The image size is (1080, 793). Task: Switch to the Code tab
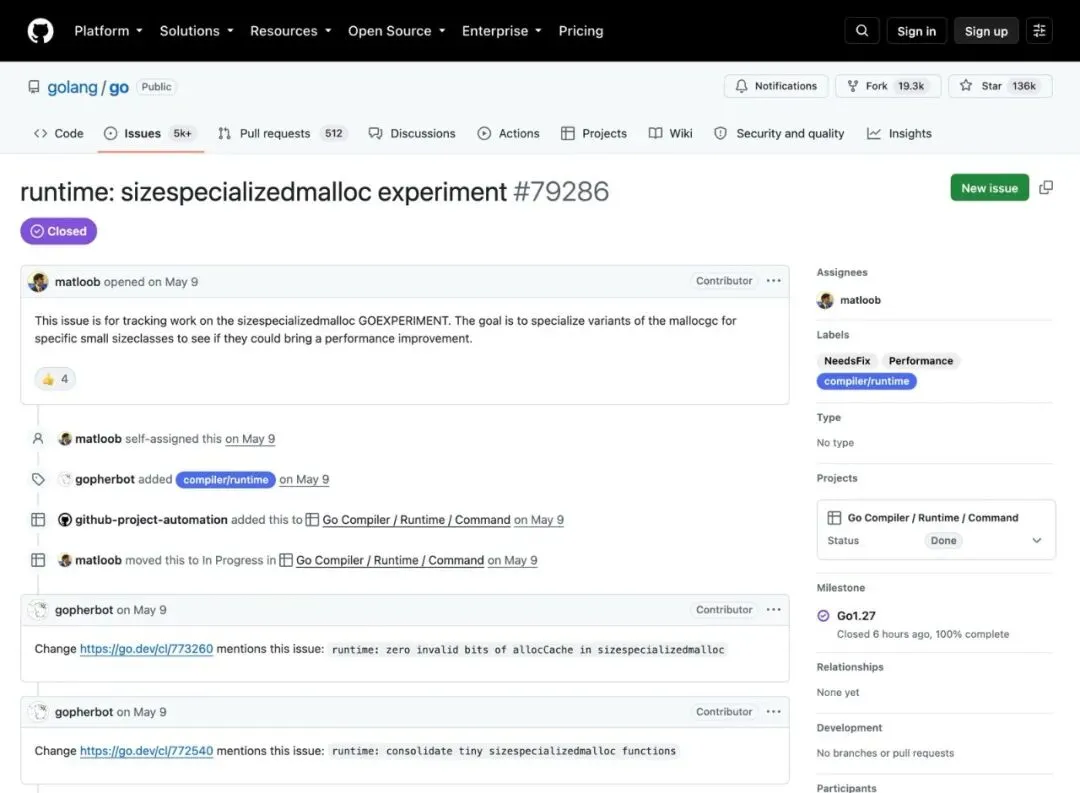[59, 134]
